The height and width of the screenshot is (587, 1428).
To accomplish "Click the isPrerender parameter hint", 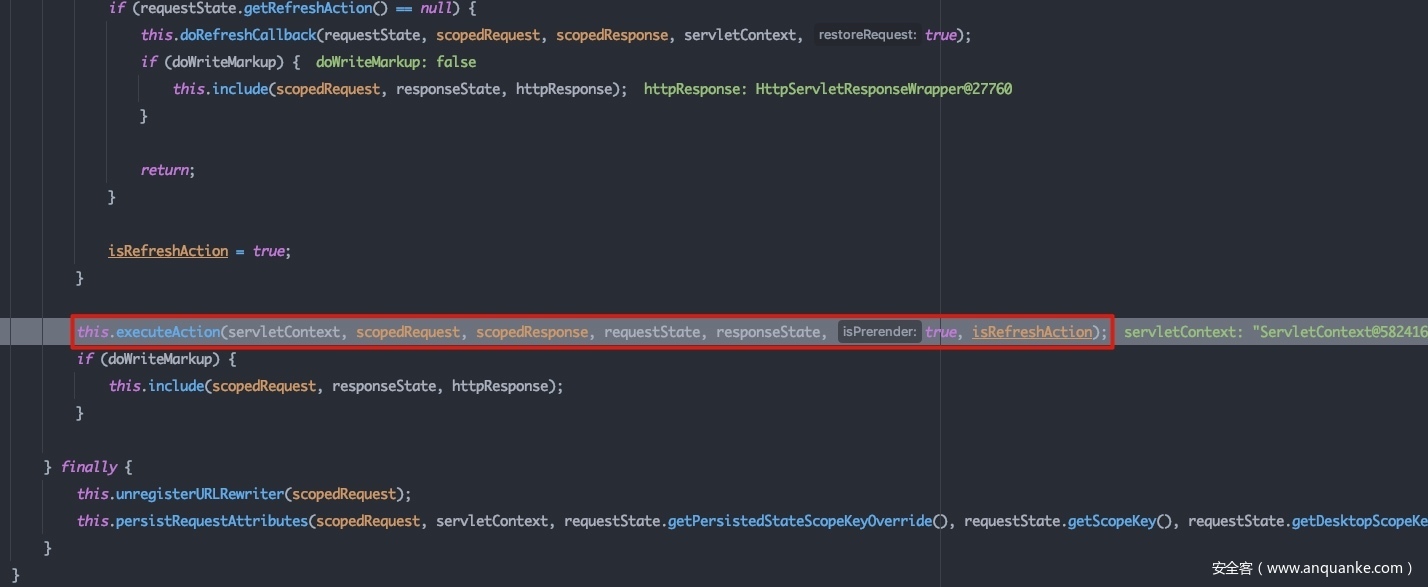I will 879,332.
